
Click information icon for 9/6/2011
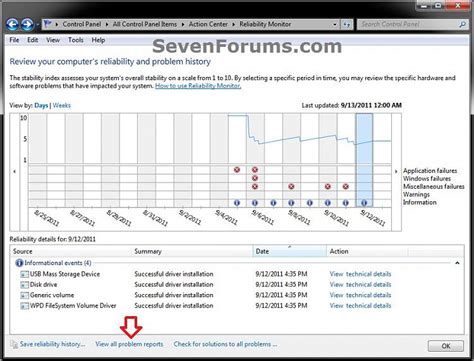[x=255, y=203]
